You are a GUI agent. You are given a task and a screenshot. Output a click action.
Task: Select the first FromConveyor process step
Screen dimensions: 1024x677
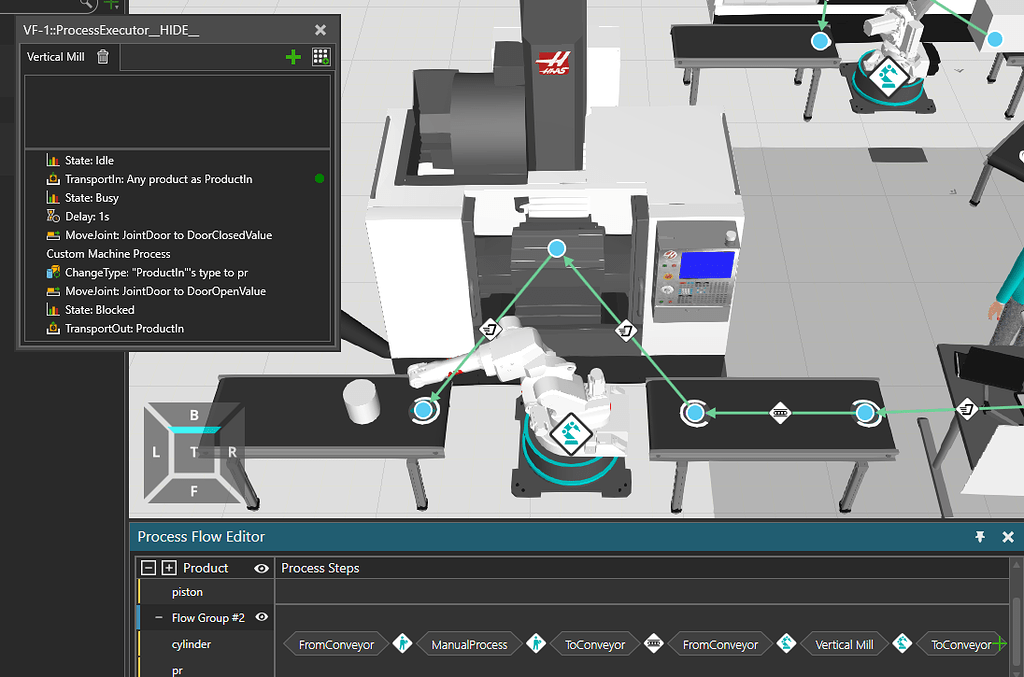tap(336, 644)
